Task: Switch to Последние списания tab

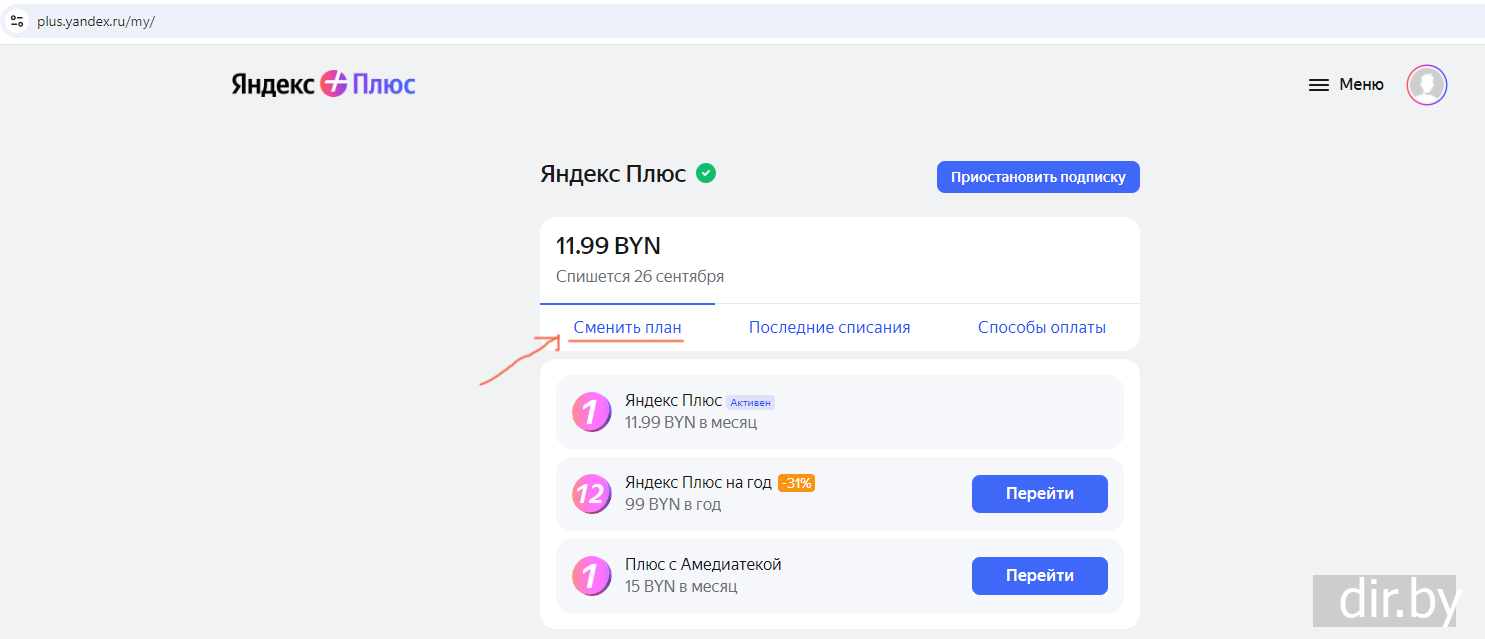Action: (829, 328)
